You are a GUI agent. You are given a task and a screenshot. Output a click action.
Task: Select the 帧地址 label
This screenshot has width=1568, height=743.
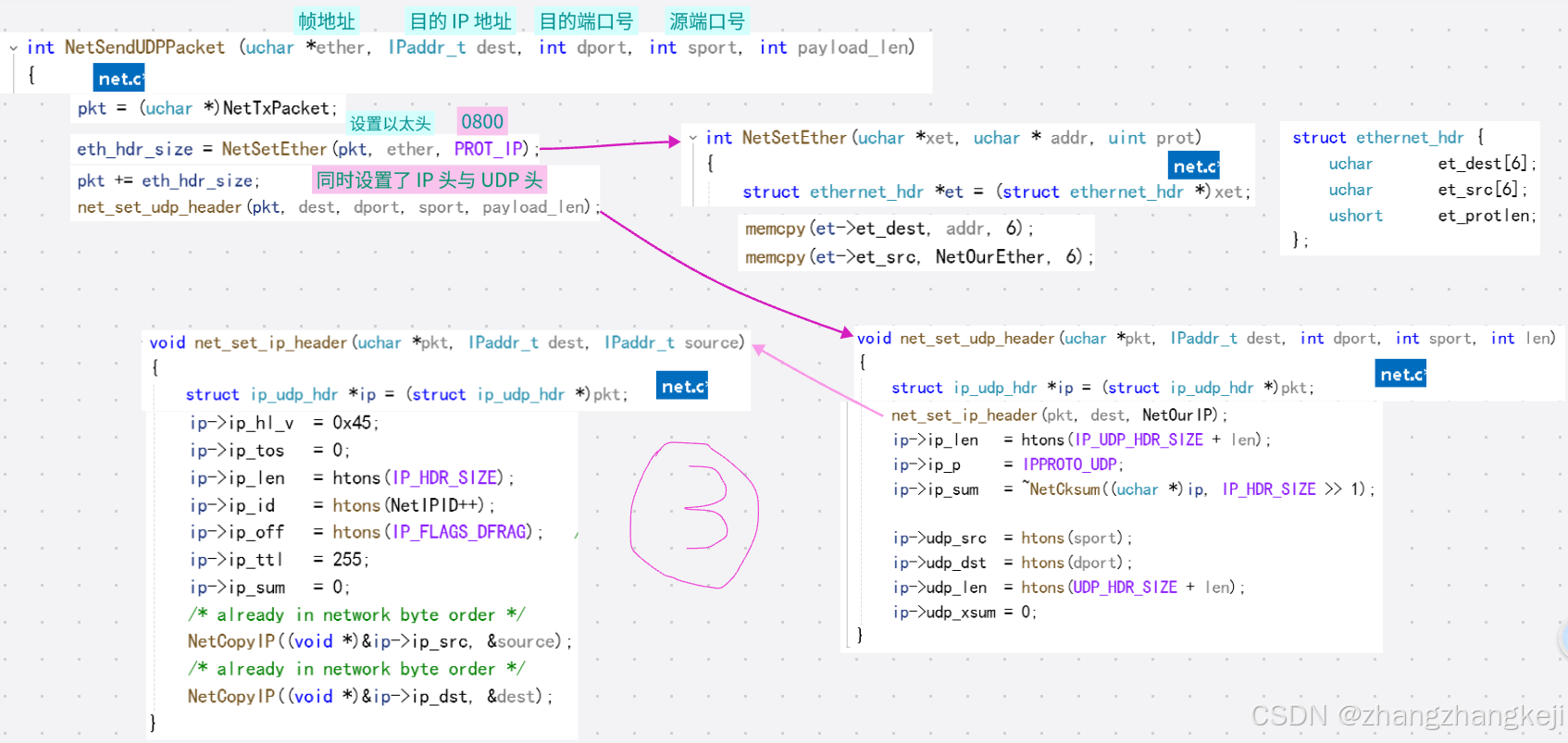point(327,21)
